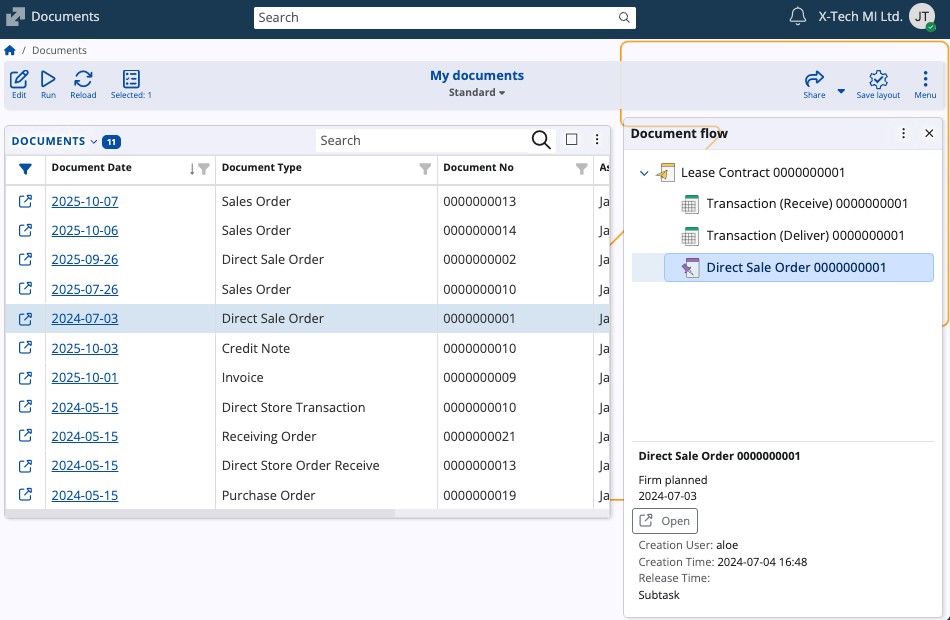Open the 2025-10-03 Credit Note date link
Image resolution: width=950 pixels, height=620 pixels.
coord(85,348)
